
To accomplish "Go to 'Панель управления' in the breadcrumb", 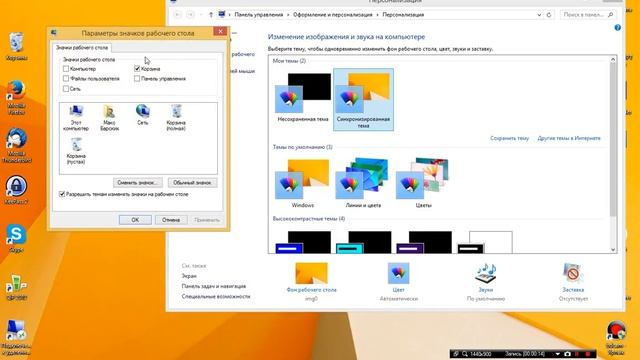I will pos(258,15).
